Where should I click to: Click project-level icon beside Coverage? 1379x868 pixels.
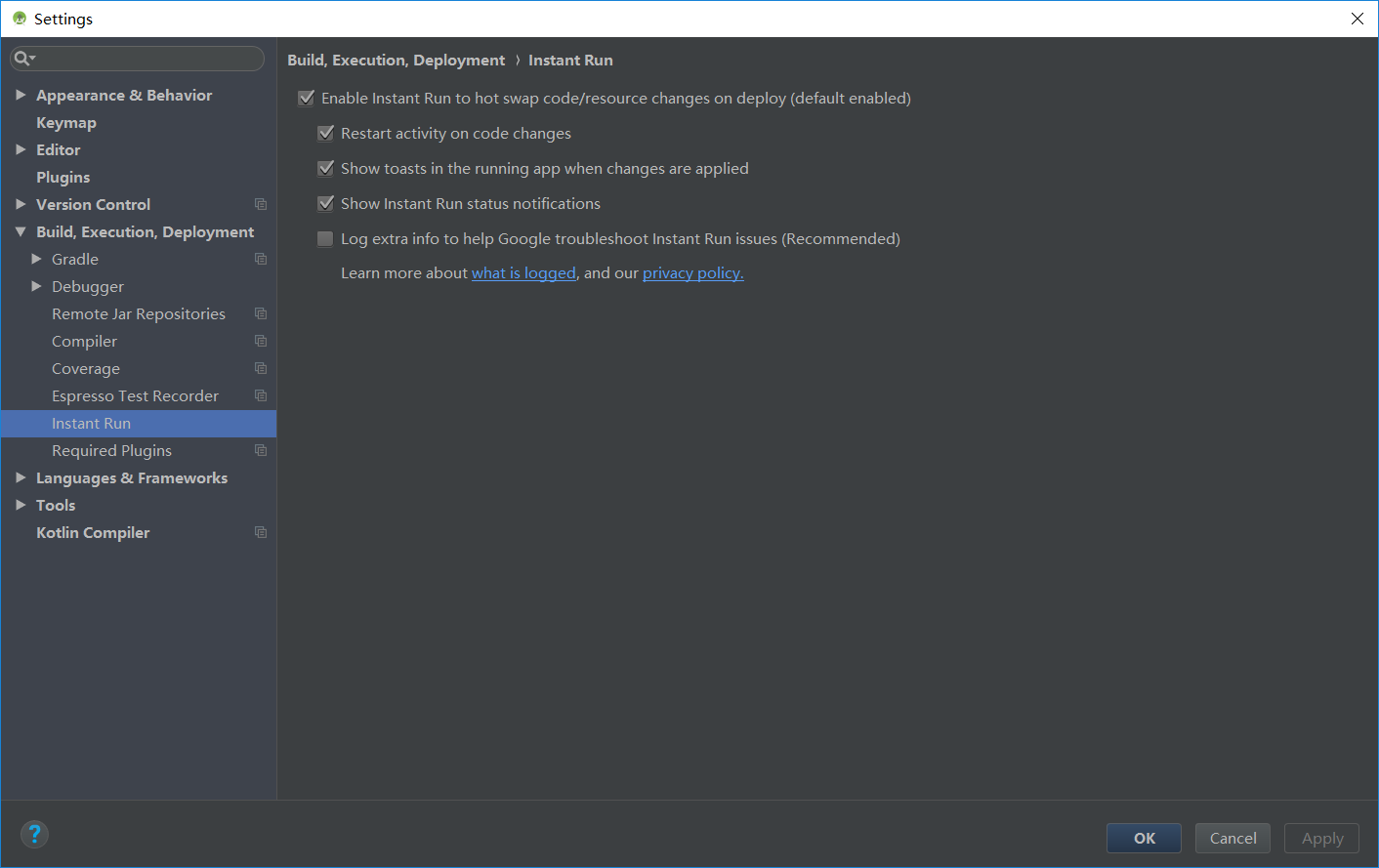261,368
